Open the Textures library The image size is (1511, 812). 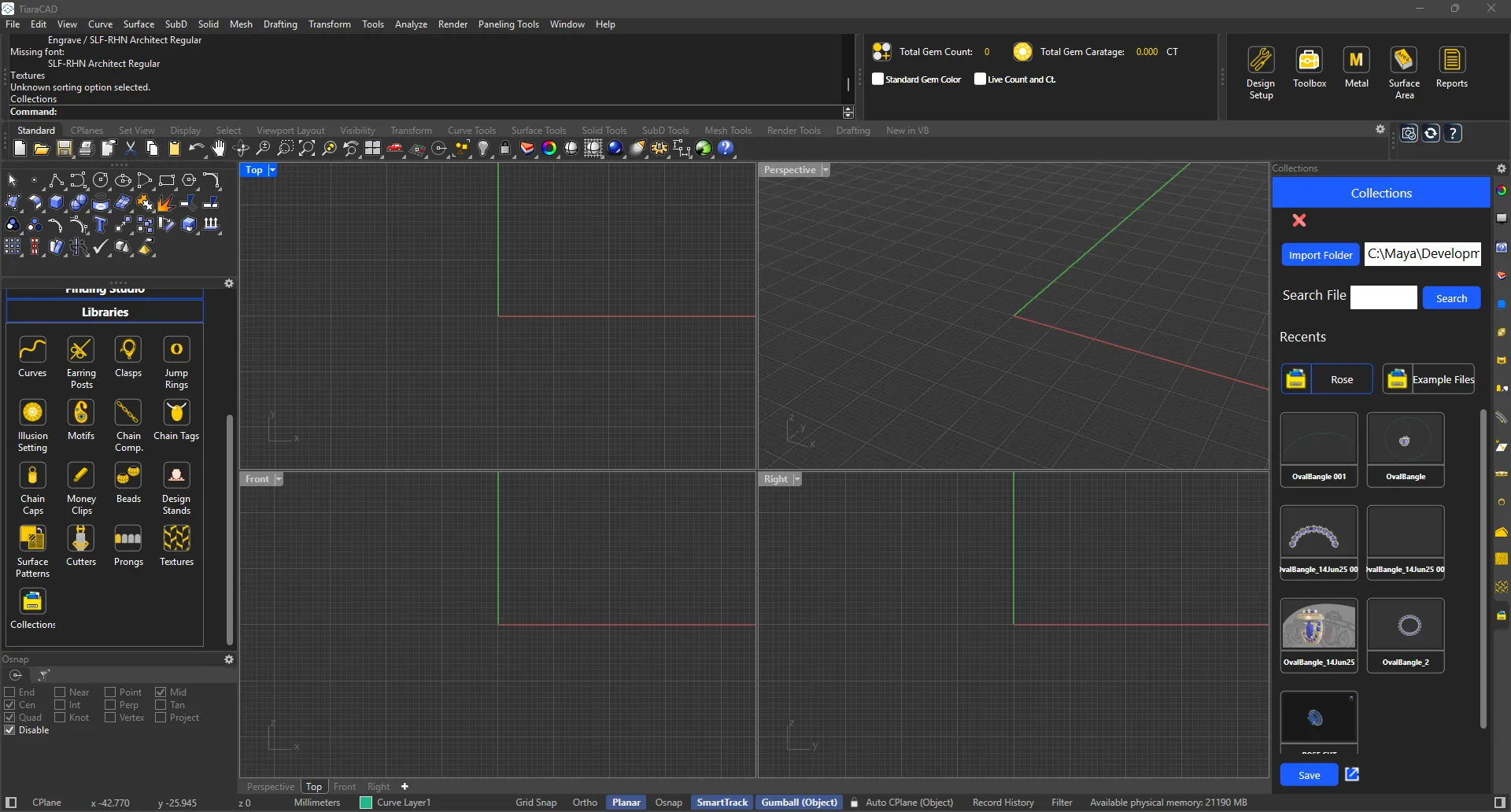[x=176, y=539]
